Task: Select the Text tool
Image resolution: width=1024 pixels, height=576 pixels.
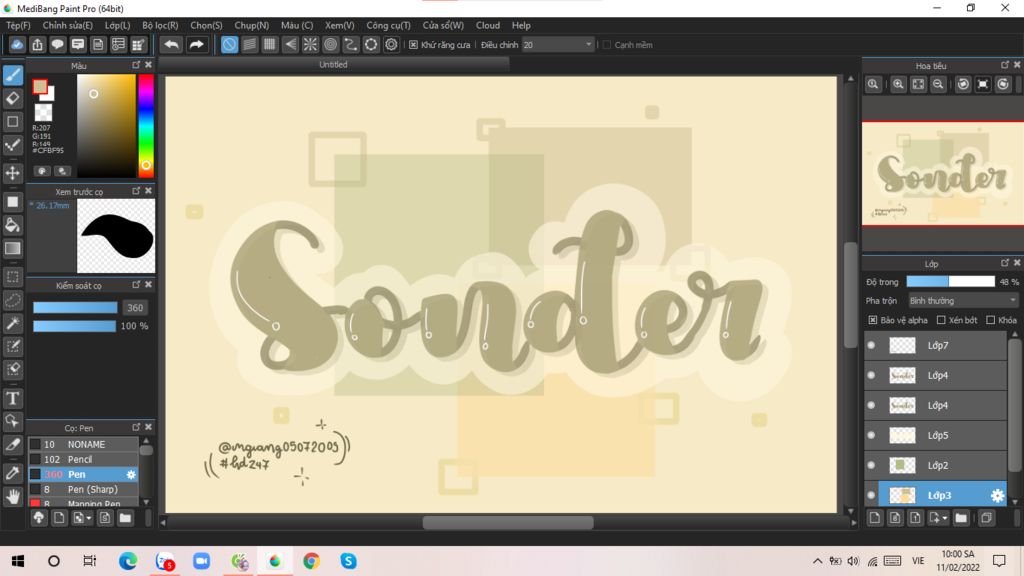Action: point(13,398)
